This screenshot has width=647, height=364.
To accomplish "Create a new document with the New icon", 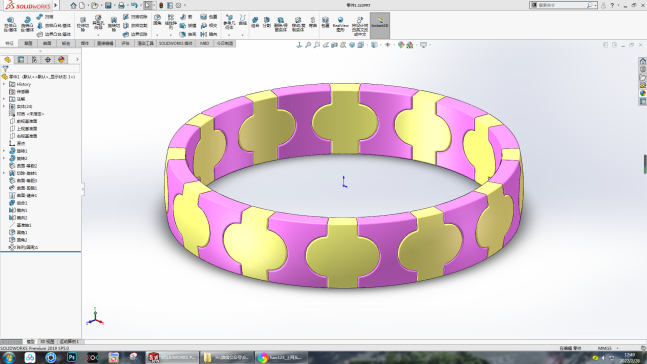I will (x=82, y=5).
